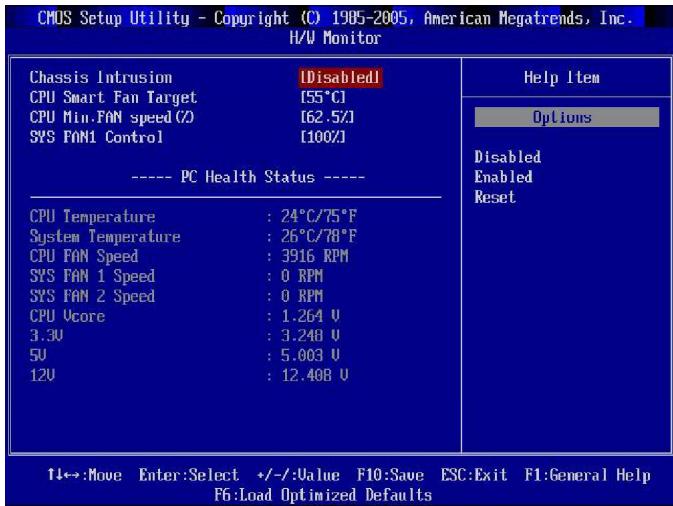Click the 0 RPM value for SYS FAN 1
The image size is (673, 506).
(302, 276)
